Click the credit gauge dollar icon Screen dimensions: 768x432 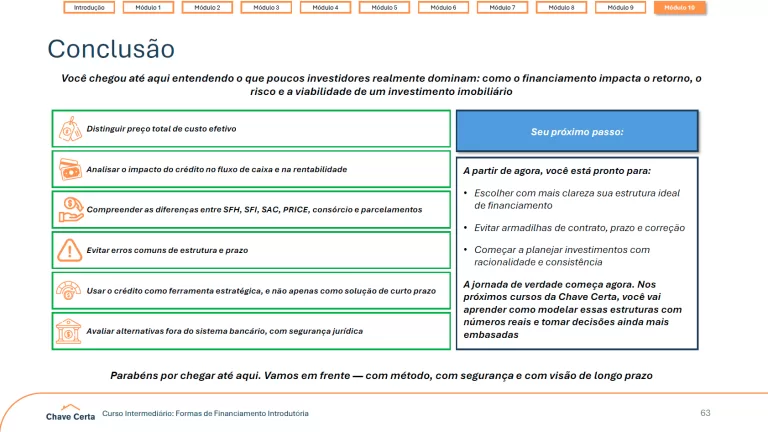tap(70, 290)
